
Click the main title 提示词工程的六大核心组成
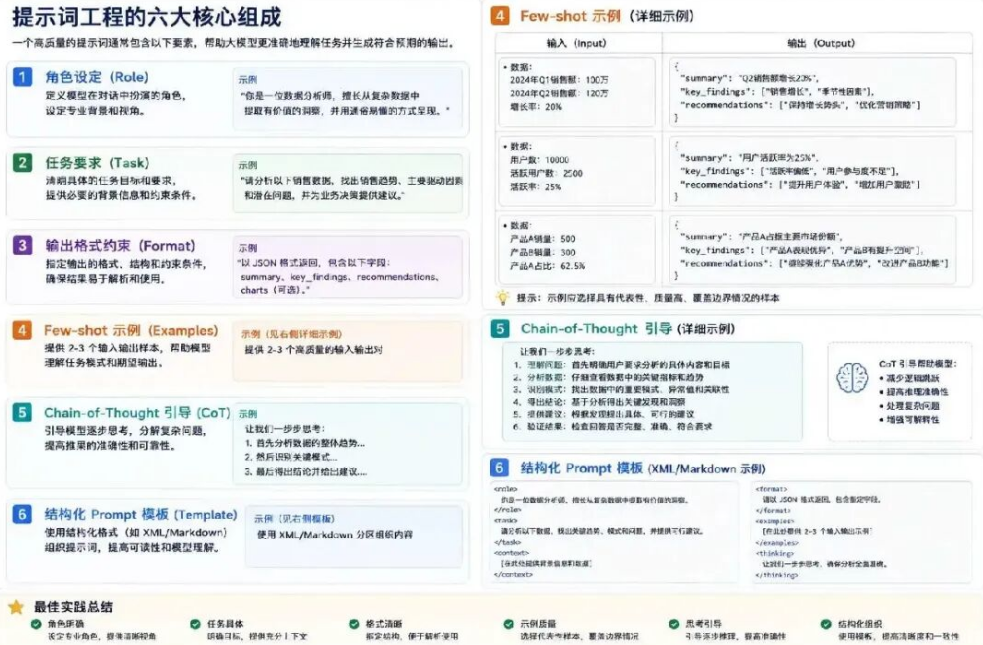(147, 17)
